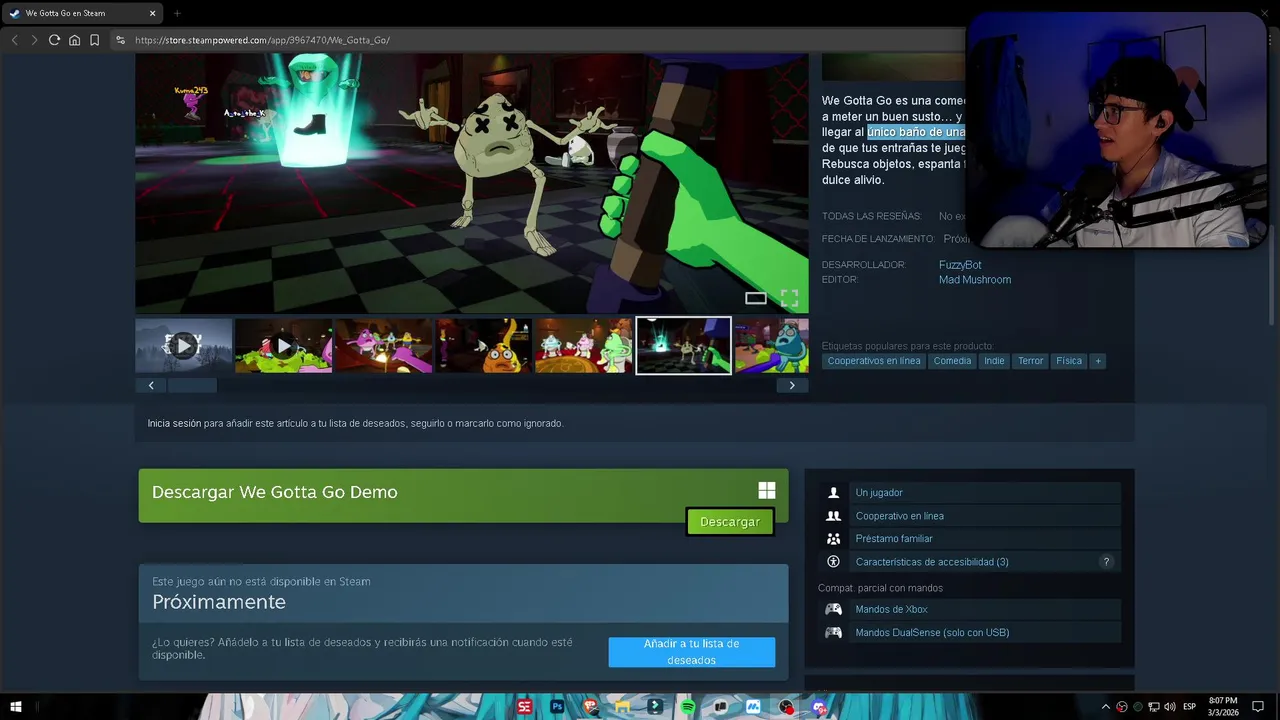Viewport: 1280px width, 720px height.
Task: Click the URL address bar
Action: pos(540,40)
